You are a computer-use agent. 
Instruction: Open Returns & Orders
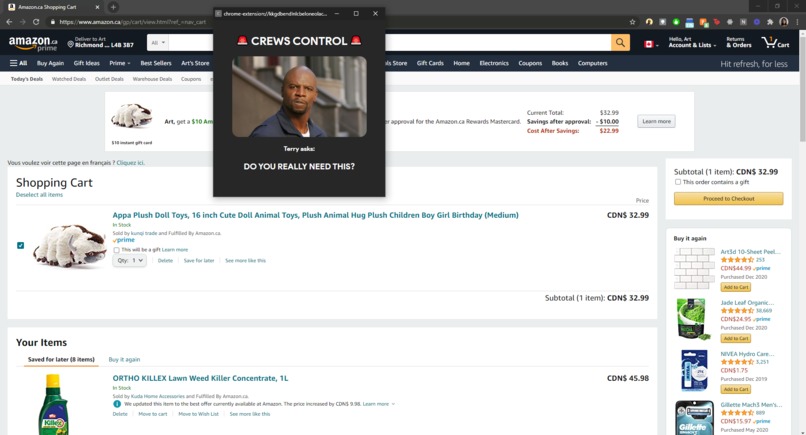pyautogui.click(x=739, y=42)
